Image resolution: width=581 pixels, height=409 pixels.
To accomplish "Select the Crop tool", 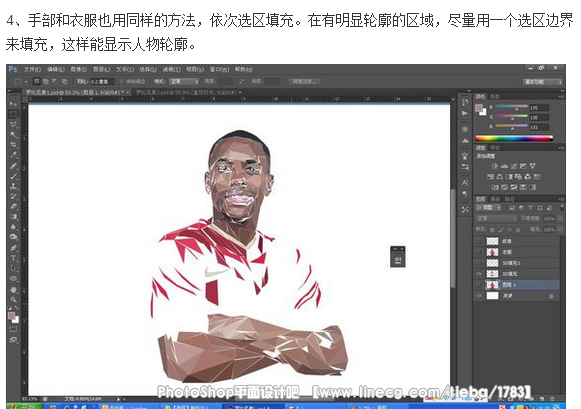I will 13,144.
